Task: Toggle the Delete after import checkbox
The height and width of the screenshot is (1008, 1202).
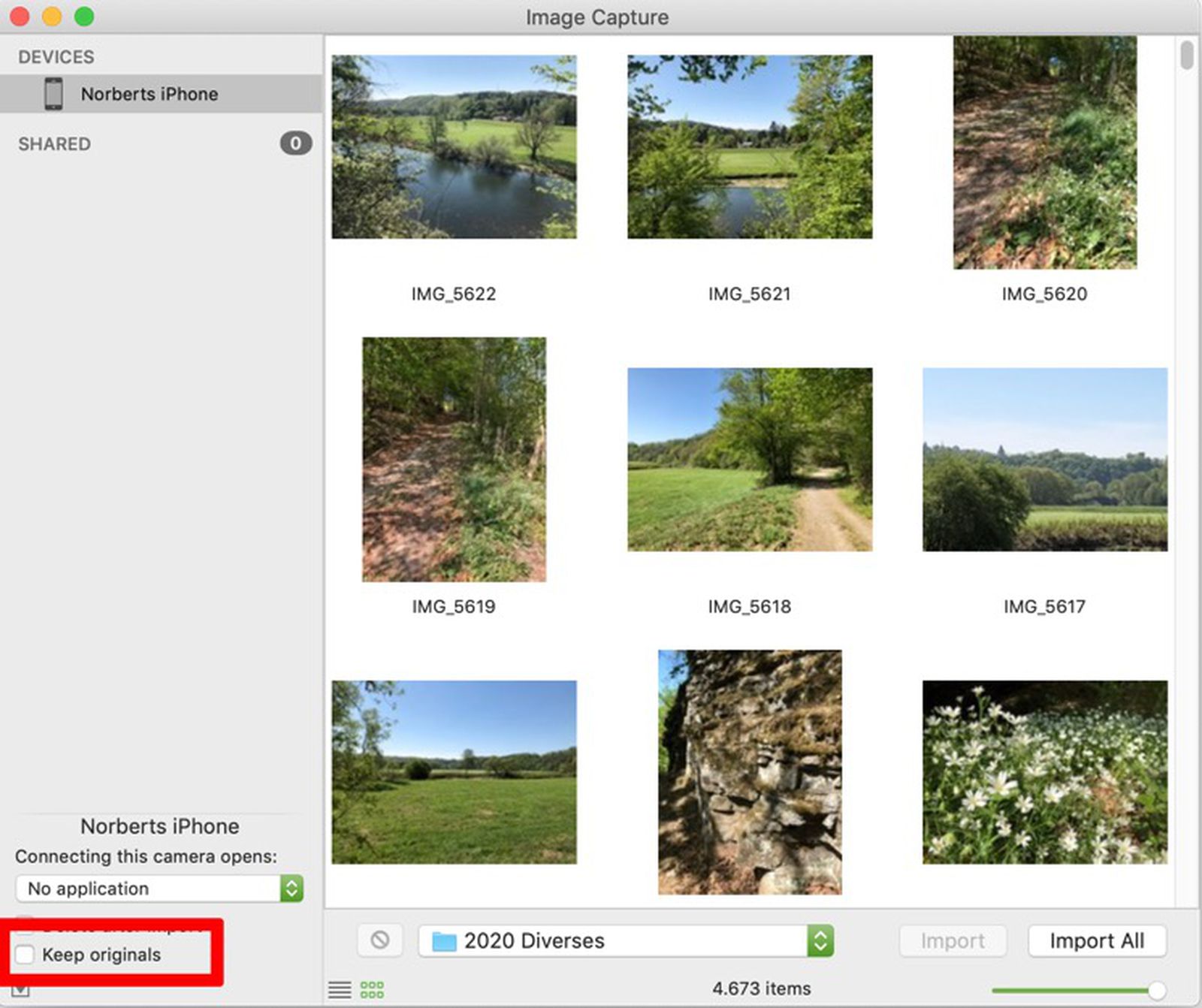Action: [25, 927]
